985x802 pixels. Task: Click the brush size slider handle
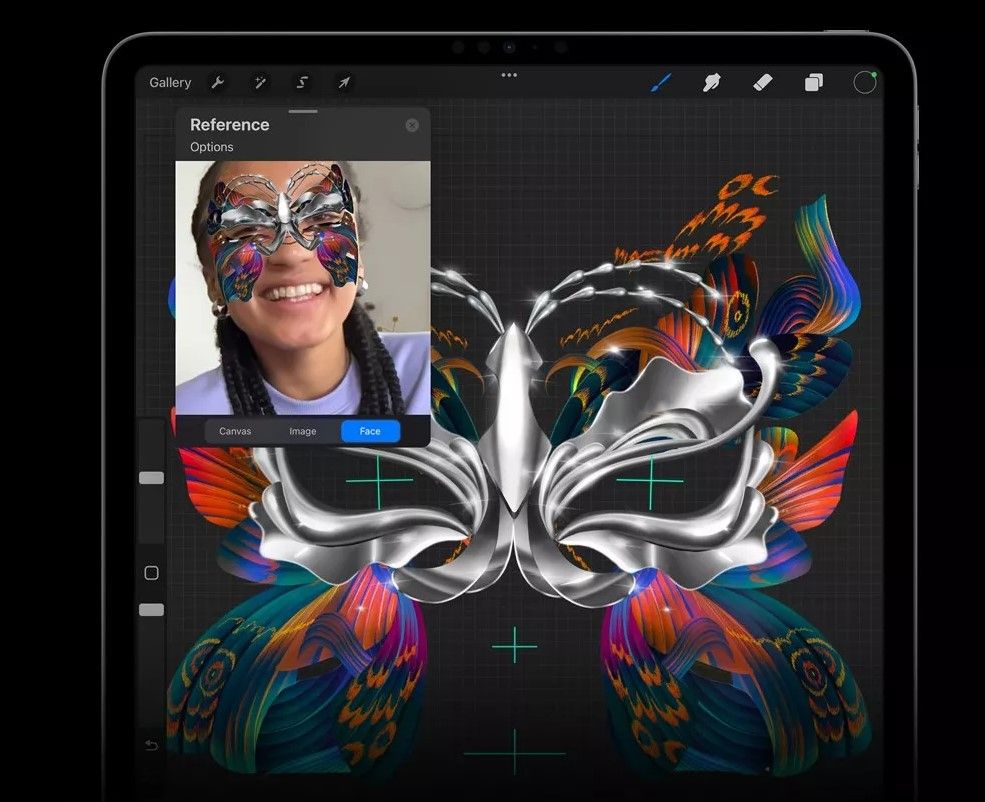[151, 478]
